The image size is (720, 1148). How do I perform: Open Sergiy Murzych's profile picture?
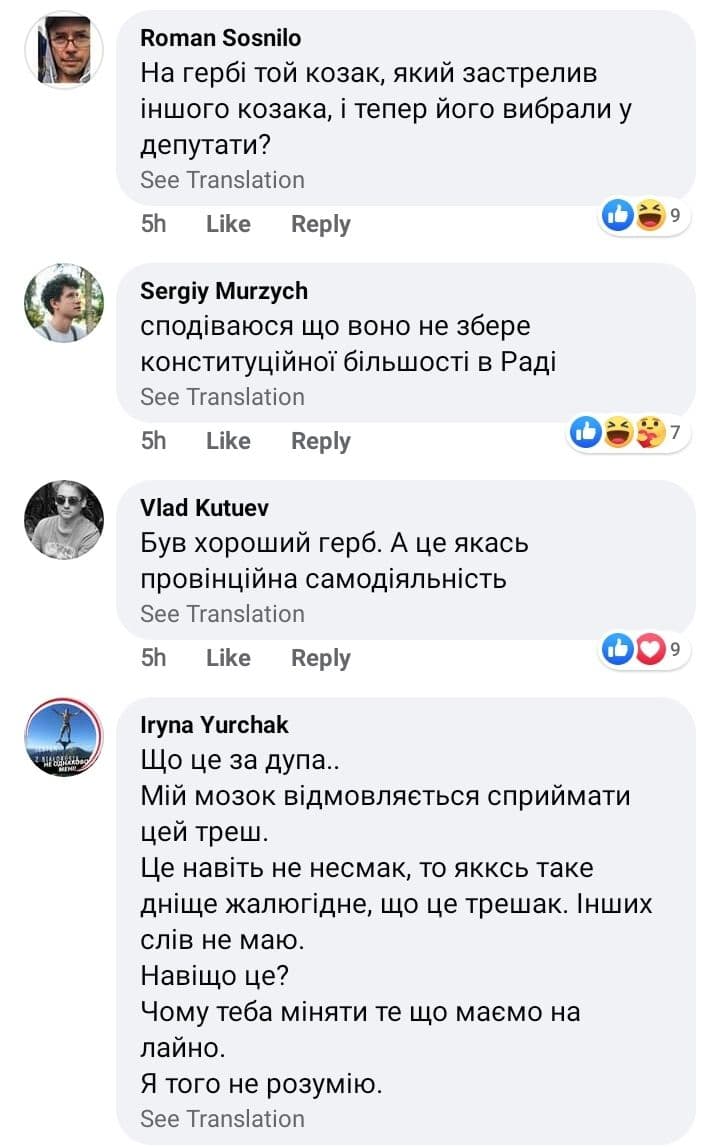[64, 303]
